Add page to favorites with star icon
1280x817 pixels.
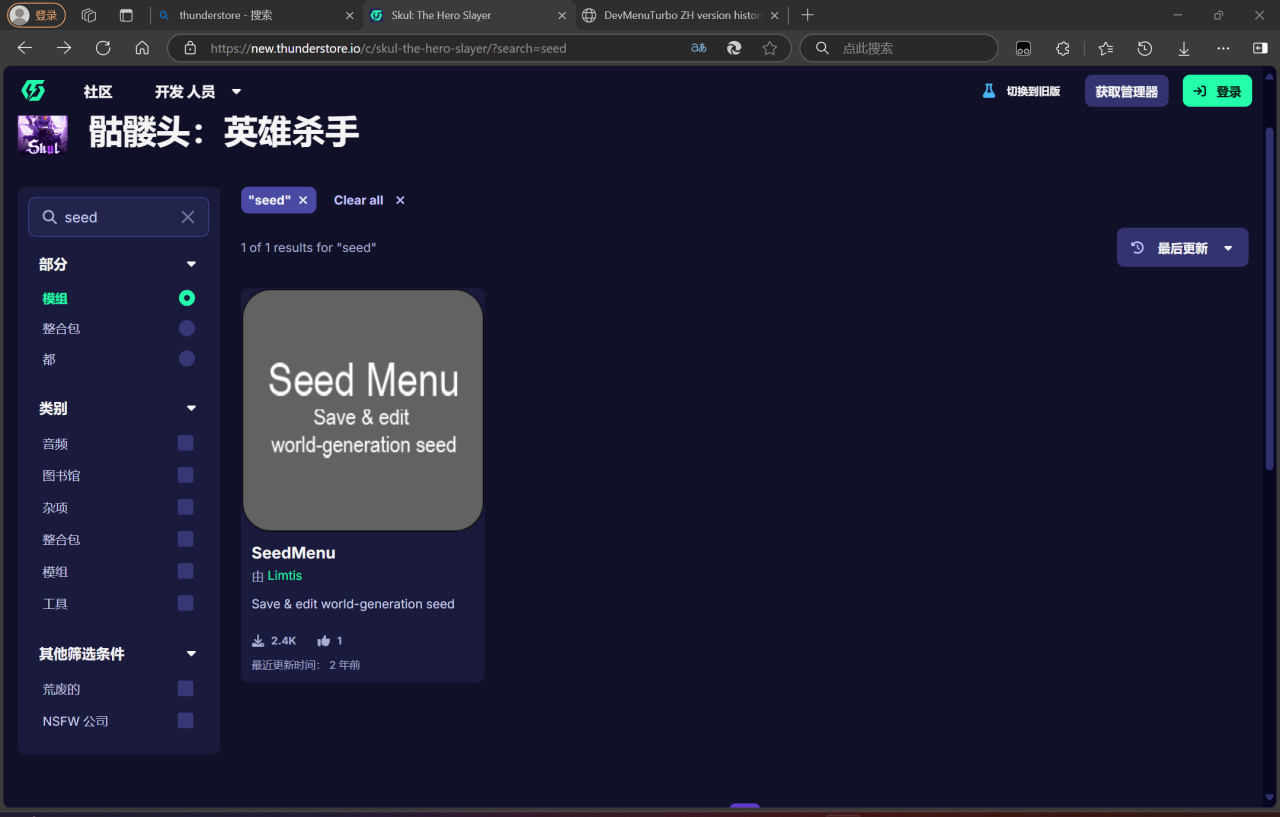point(769,48)
